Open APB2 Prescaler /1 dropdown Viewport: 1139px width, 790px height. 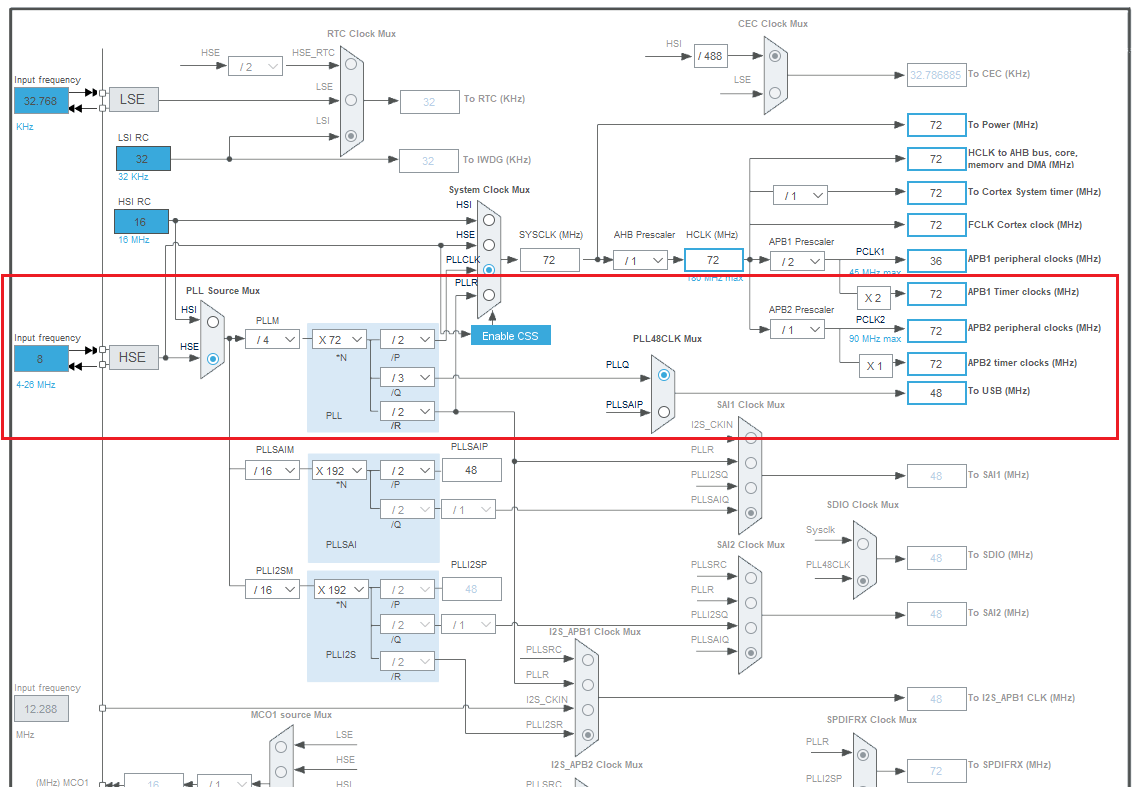point(798,330)
